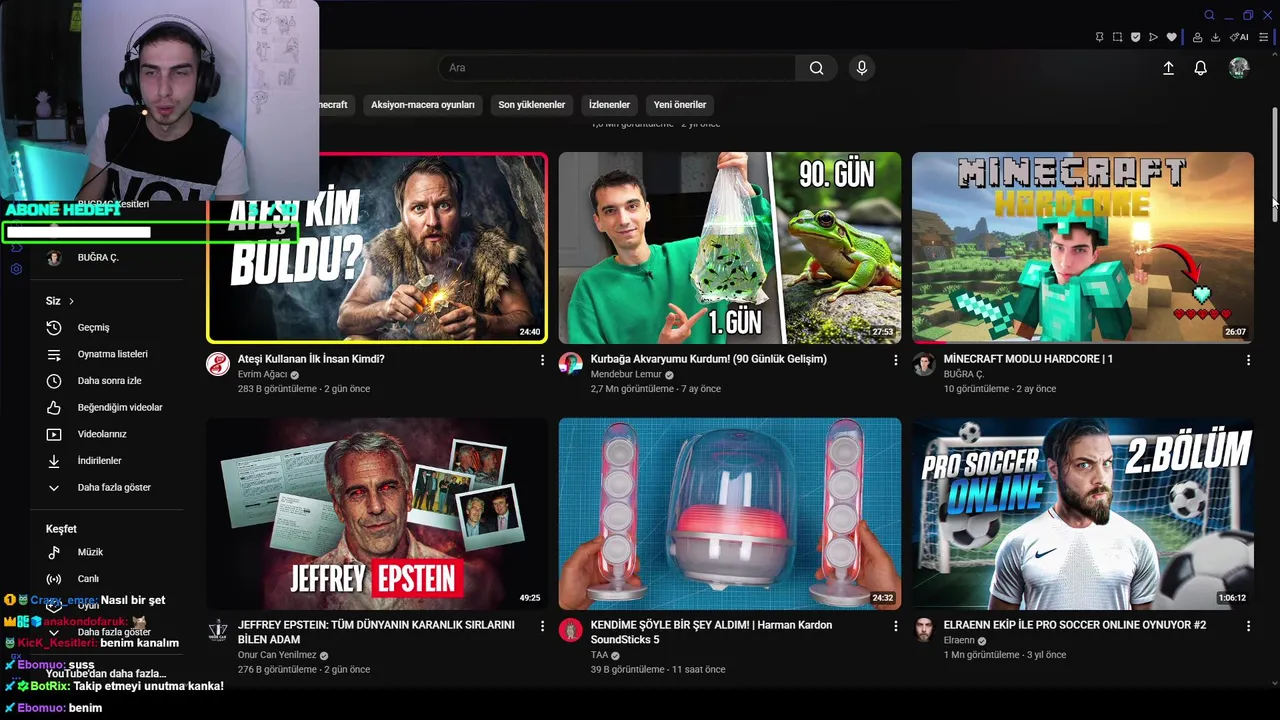Go to the Mendebur Lemur channel name
1280x720 pixels.
626,374
